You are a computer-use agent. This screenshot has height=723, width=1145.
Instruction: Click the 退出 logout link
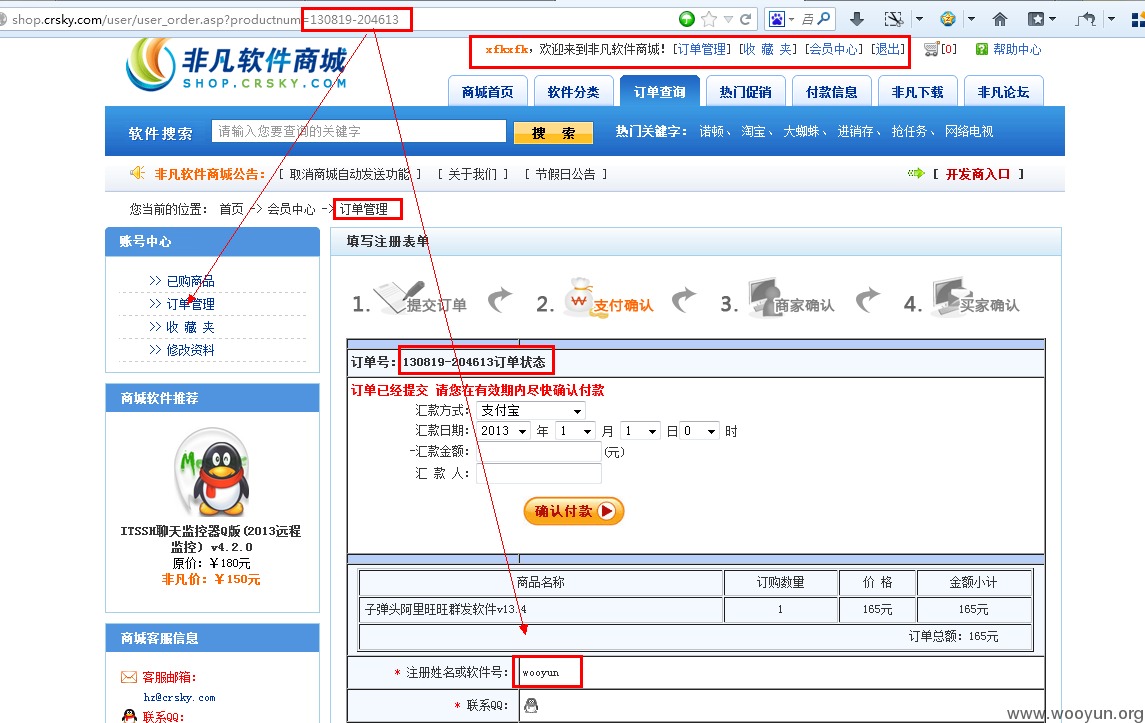[887, 49]
